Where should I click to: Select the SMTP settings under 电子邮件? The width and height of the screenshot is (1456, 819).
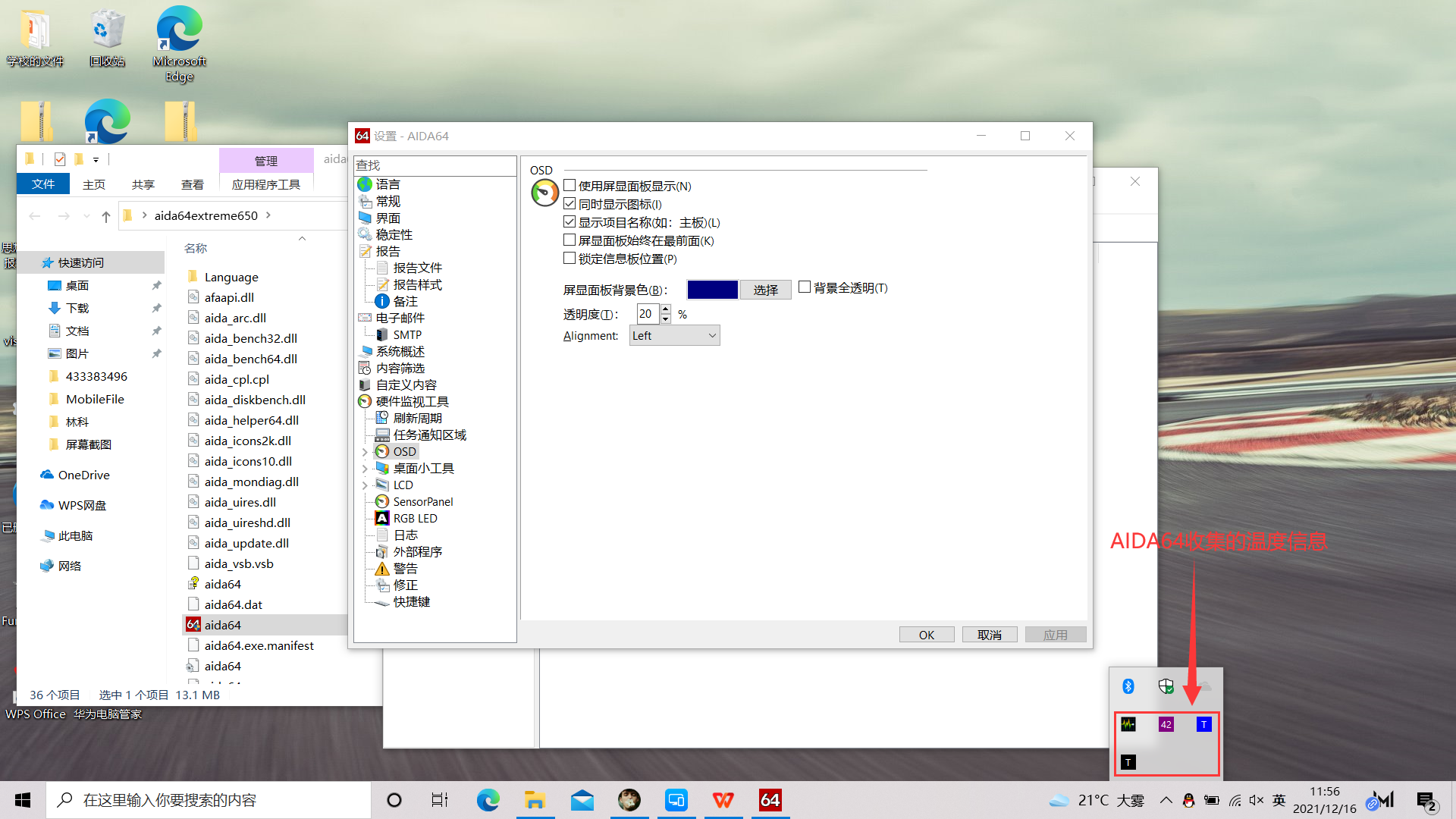[x=406, y=334]
